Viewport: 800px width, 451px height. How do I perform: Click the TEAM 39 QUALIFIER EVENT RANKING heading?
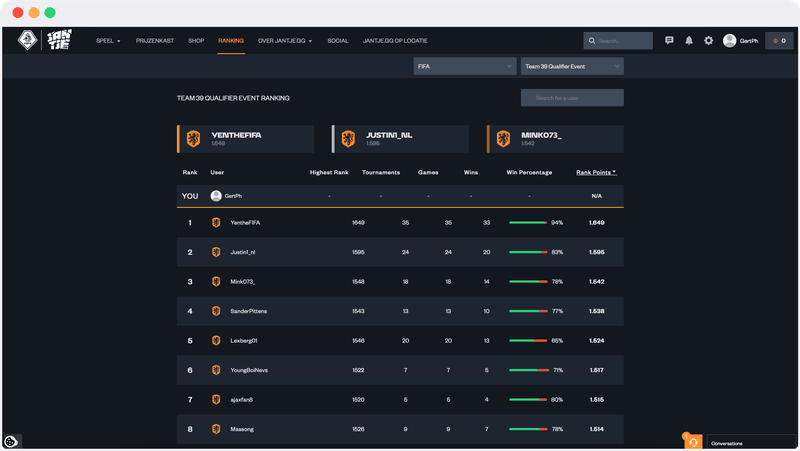[233, 98]
